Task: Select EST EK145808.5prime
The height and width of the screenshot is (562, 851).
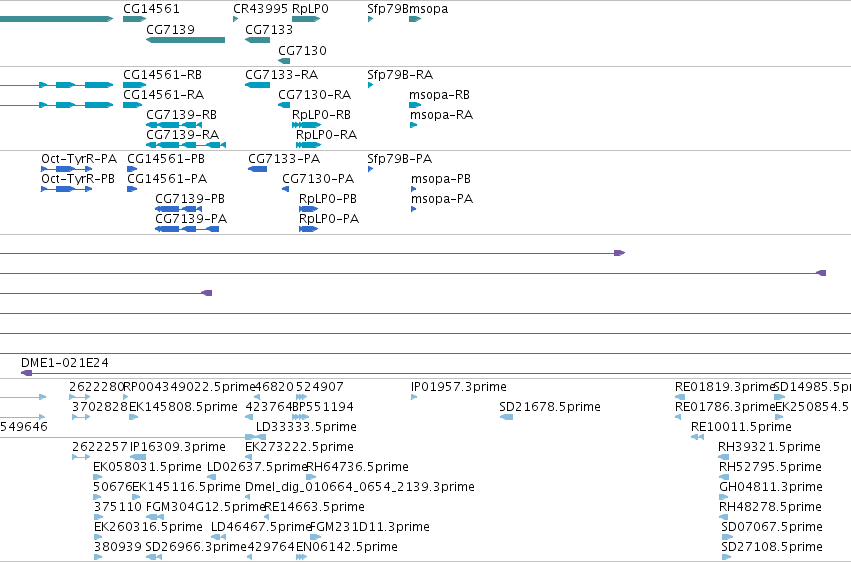Action: pos(134,417)
